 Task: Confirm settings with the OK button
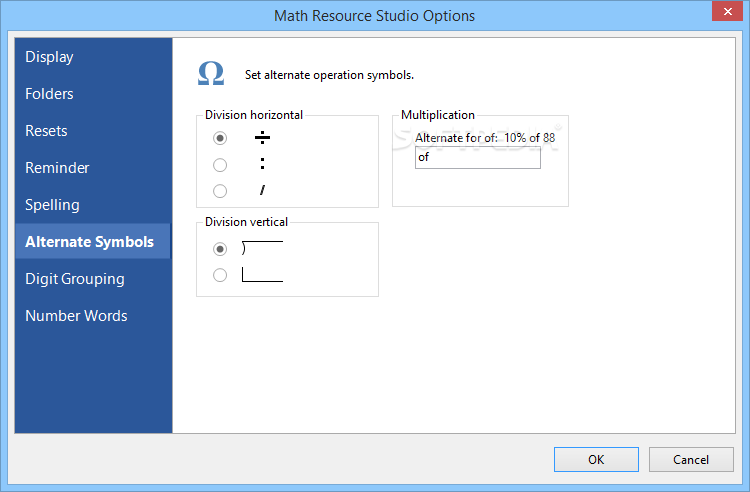[596, 459]
